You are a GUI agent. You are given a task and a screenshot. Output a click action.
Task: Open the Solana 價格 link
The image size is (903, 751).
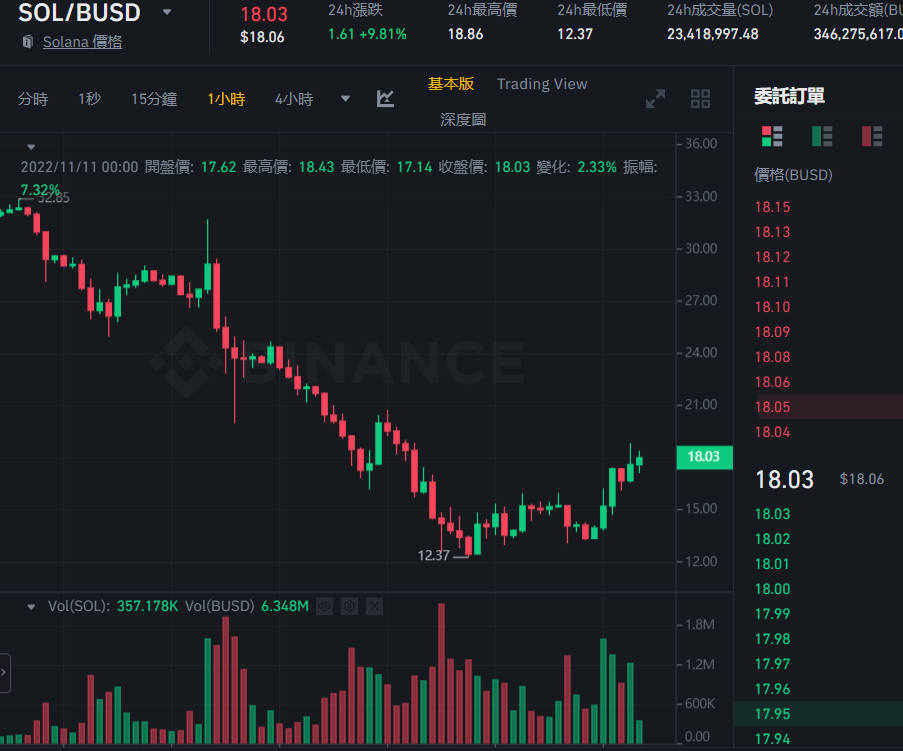click(82, 42)
